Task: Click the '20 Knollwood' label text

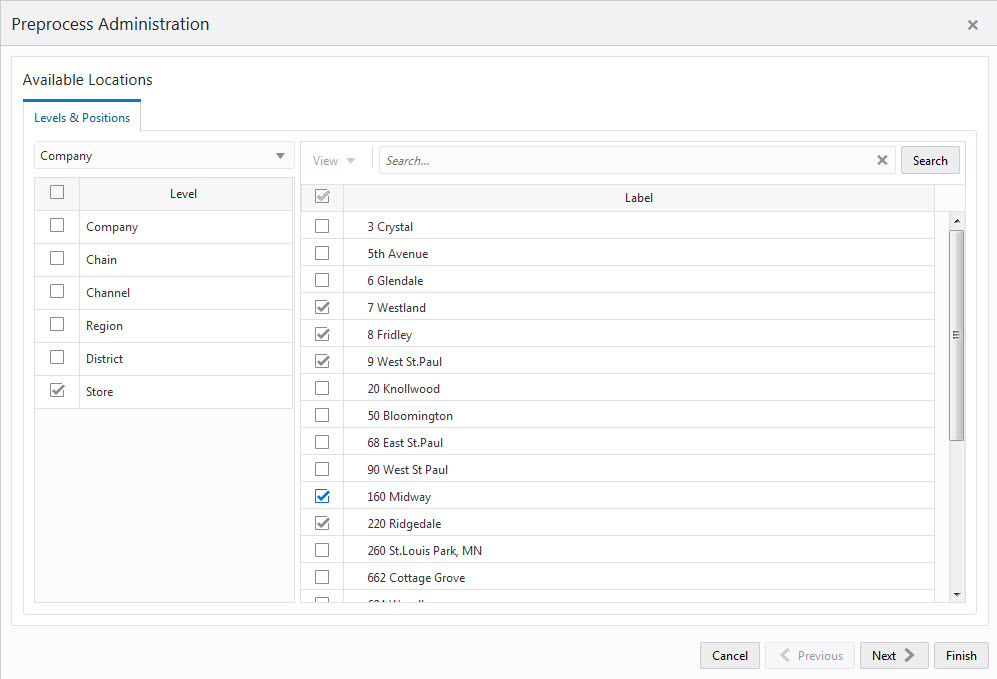Action: pyautogui.click(x=403, y=388)
